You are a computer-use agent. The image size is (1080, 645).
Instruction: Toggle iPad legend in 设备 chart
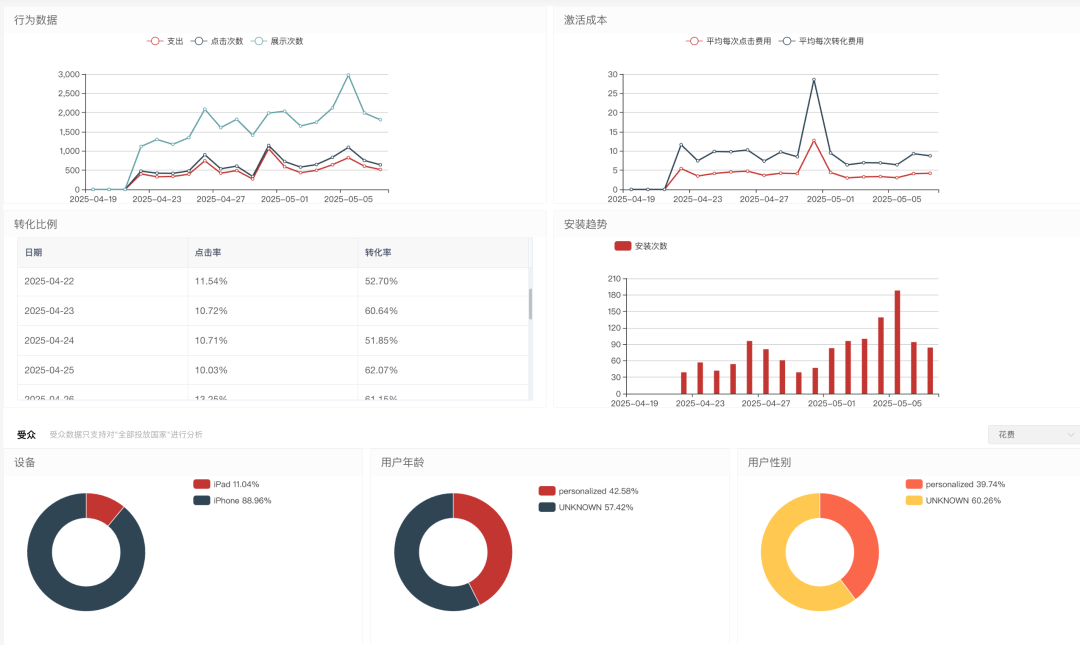coord(202,484)
